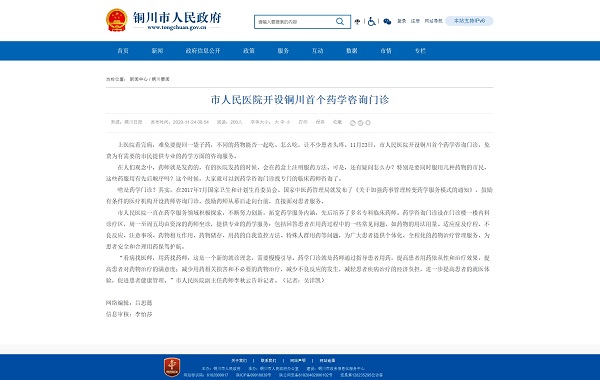Click the small elderly-mode icon beside search box
This screenshot has height=380, width=600.
[357, 22]
